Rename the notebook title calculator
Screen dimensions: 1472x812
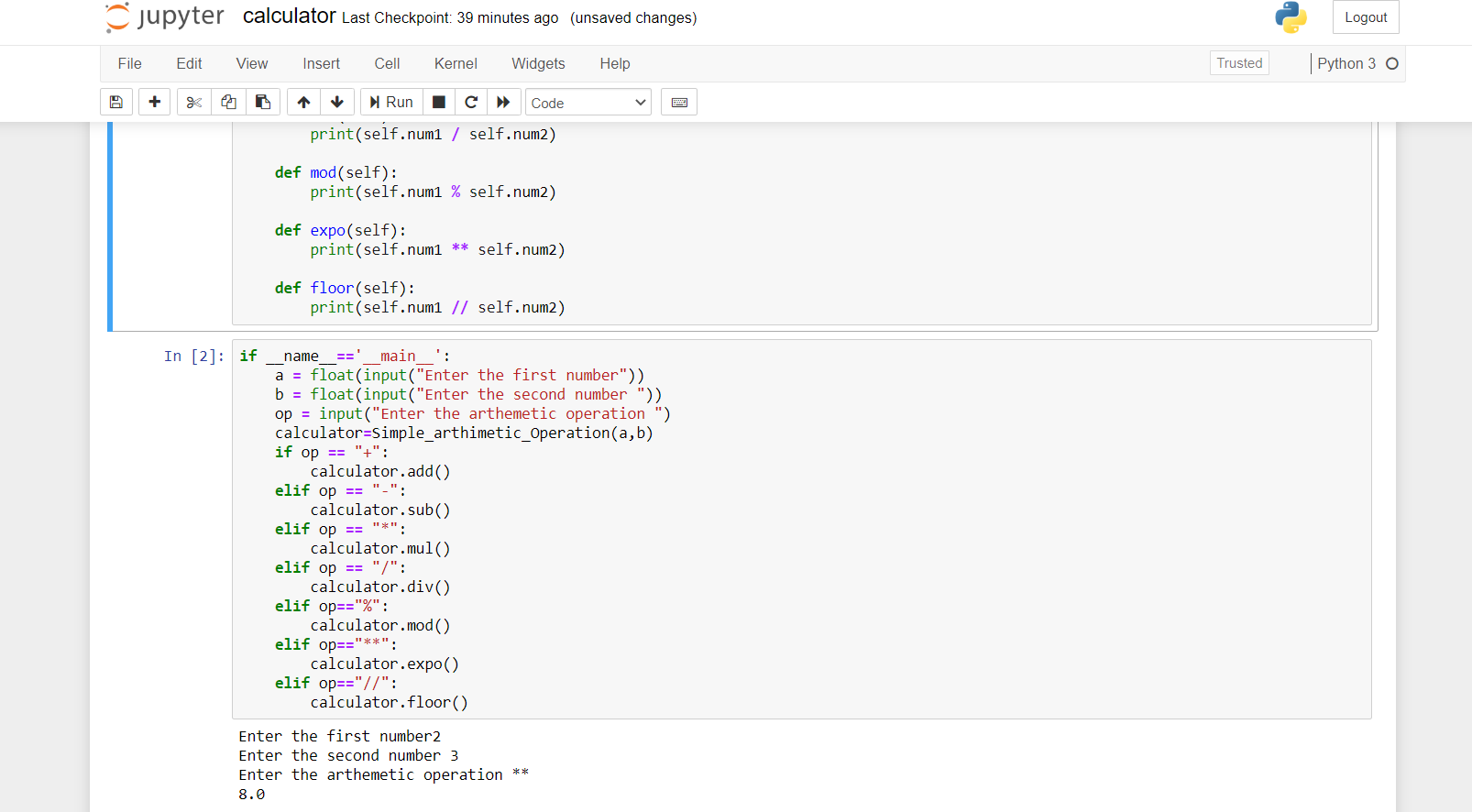289,16
